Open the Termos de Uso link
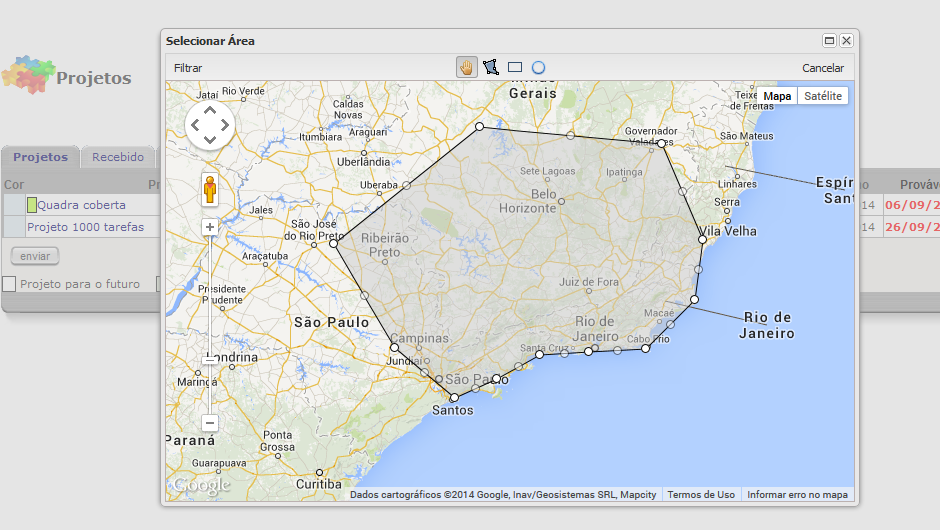The image size is (940, 530). 700,494
